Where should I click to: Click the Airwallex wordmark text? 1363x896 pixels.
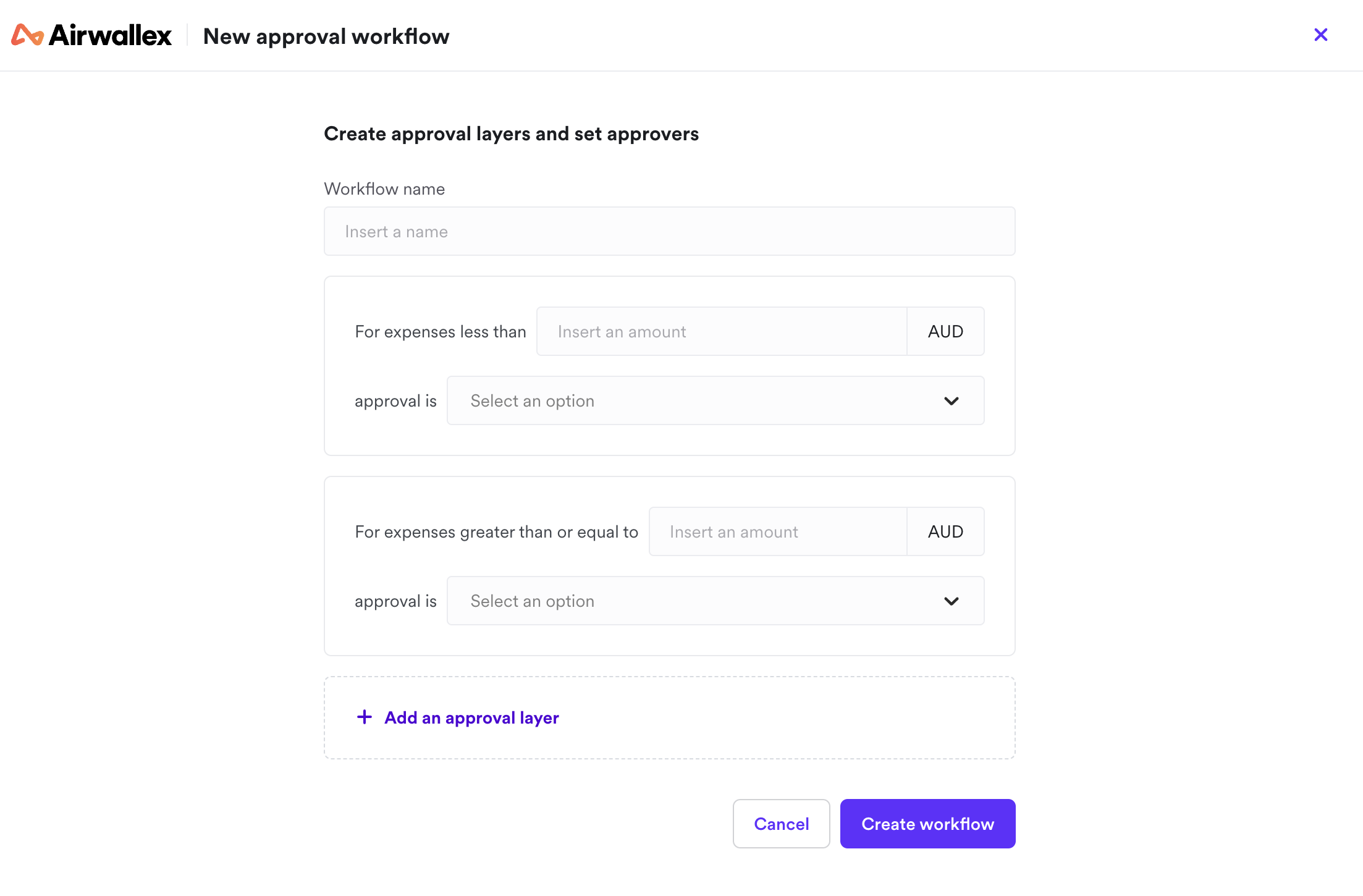point(111,35)
